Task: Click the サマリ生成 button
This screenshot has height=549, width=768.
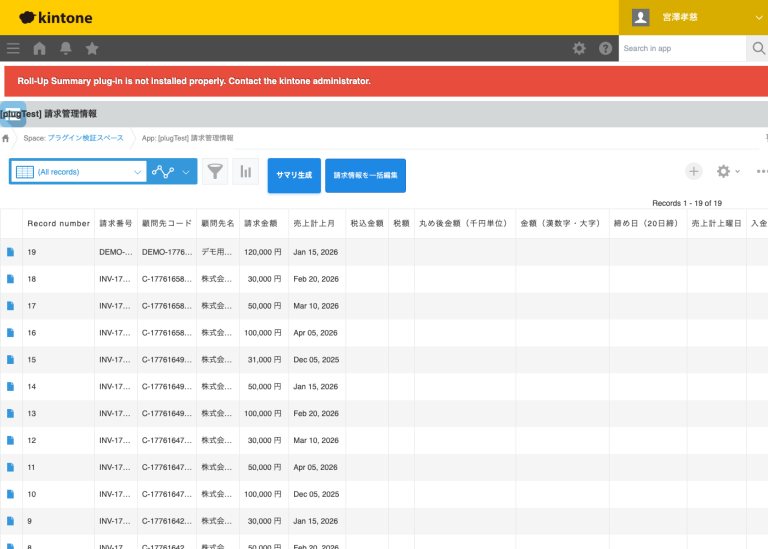Action: click(x=294, y=175)
